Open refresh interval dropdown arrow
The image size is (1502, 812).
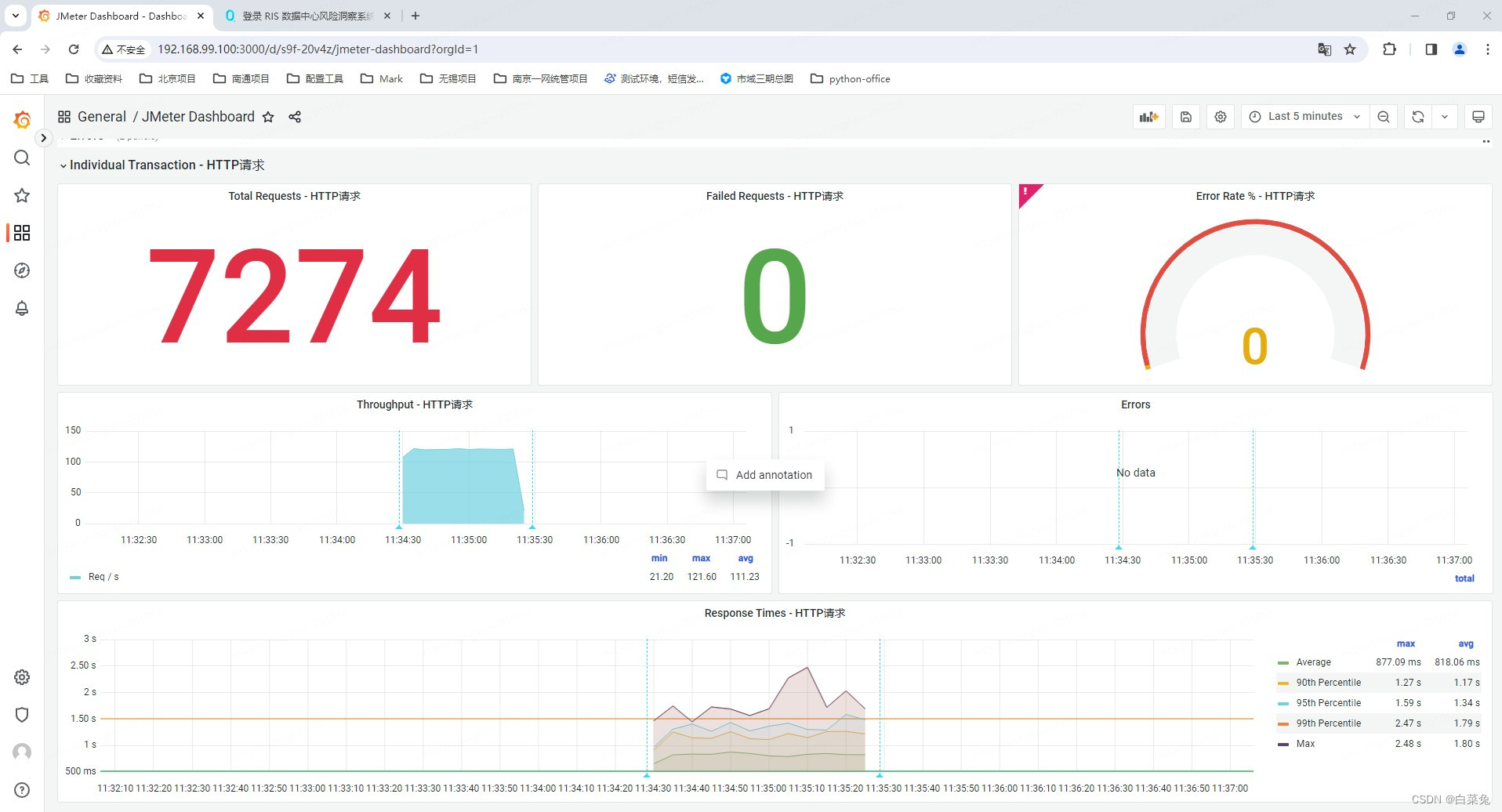(x=1445, y=117)
